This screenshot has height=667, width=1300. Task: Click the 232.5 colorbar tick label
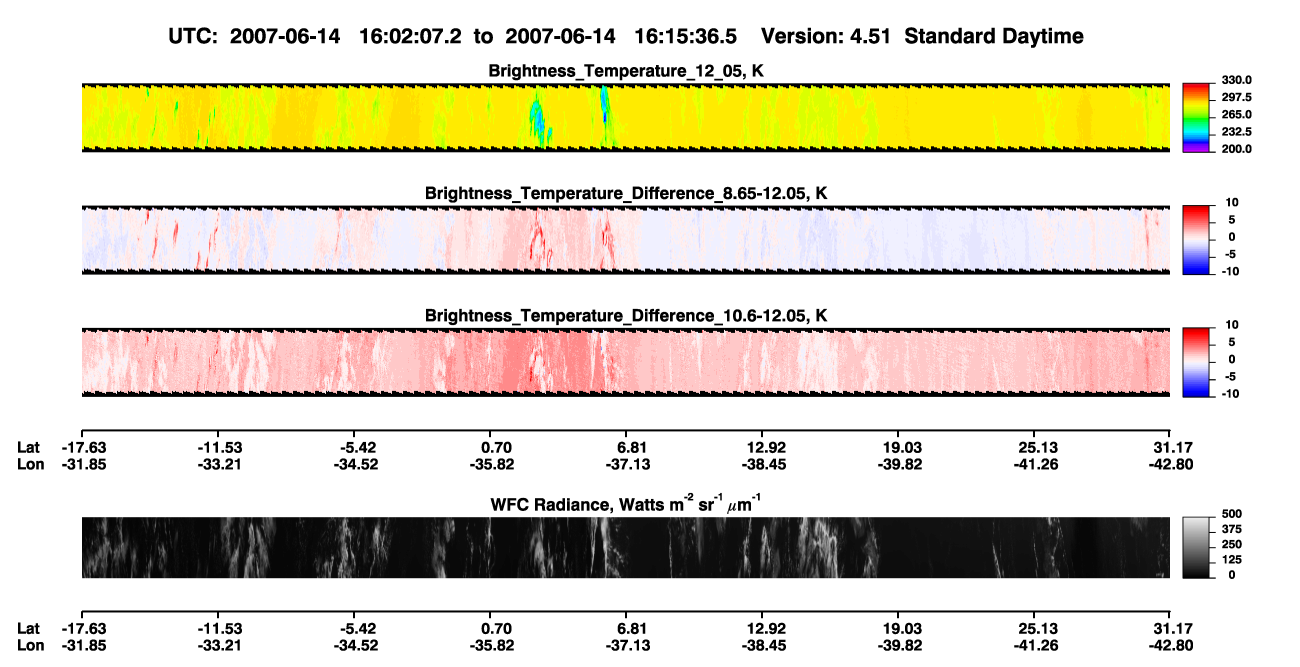click(1236, 131)
